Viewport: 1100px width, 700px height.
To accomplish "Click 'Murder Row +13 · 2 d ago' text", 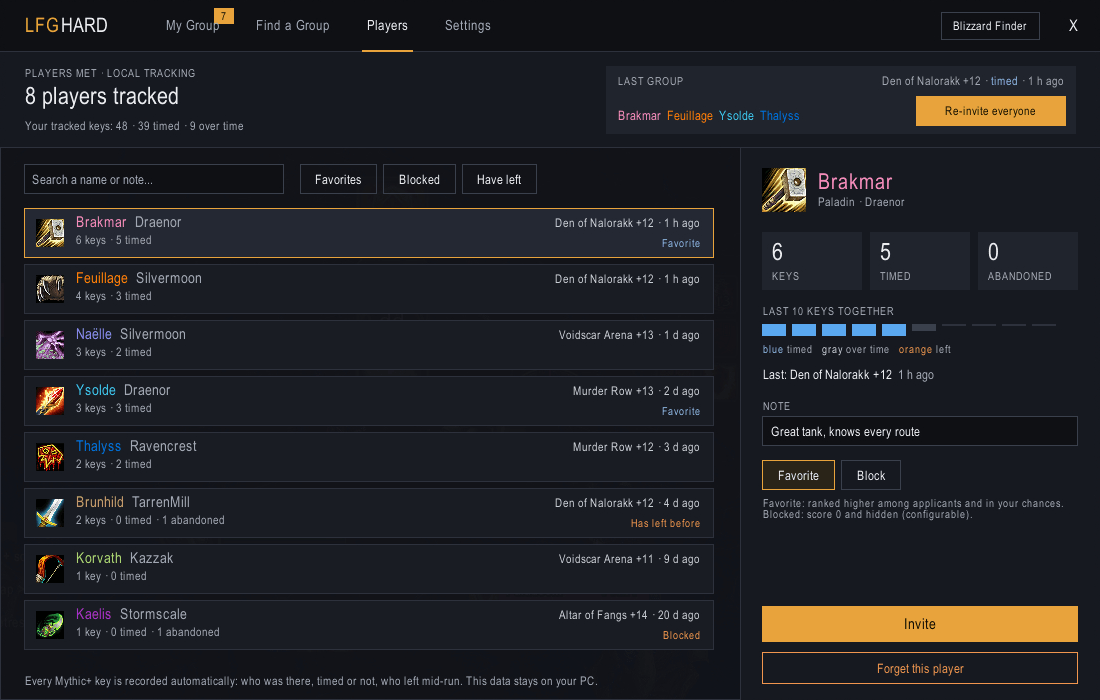I will [x=636, y=391].
